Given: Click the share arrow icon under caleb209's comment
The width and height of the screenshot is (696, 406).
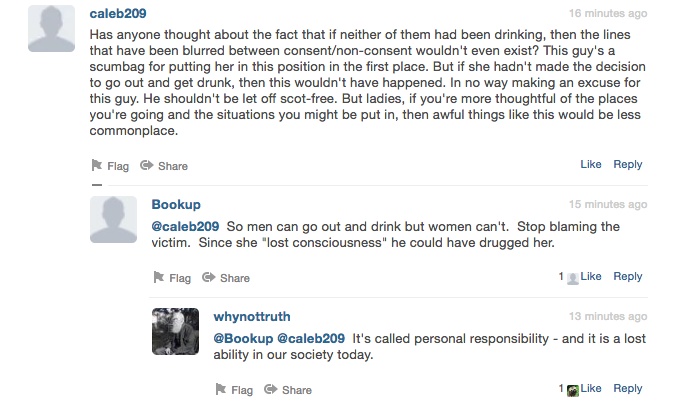Looking at the screenshot, I should (x=146, y=166).
